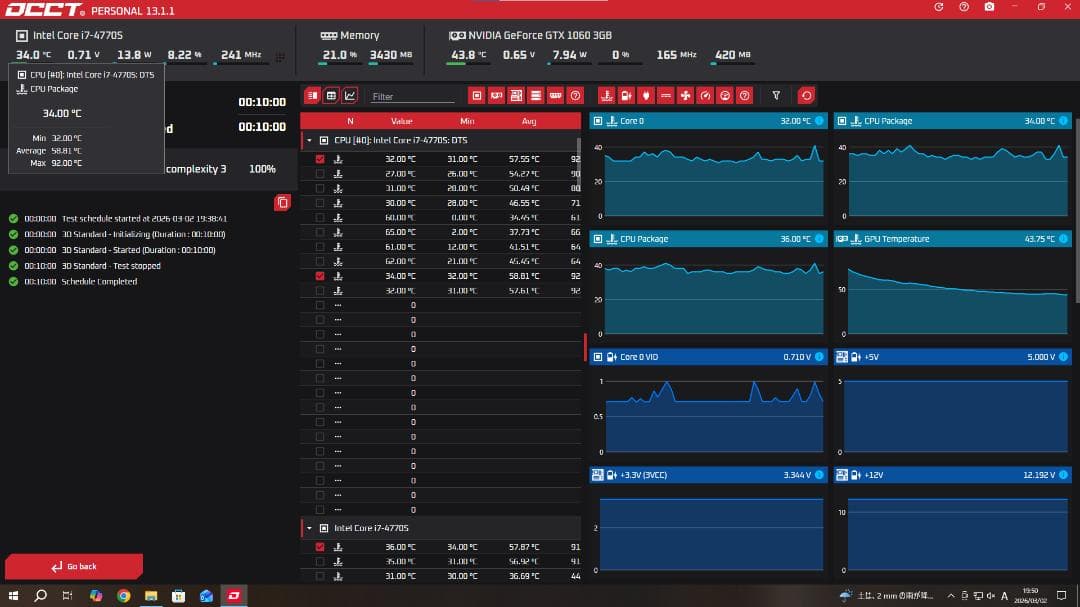Click the Intel Core i7-4770S header label
Viewport: 1080px width, 607px height.
[x=78, y=35]
